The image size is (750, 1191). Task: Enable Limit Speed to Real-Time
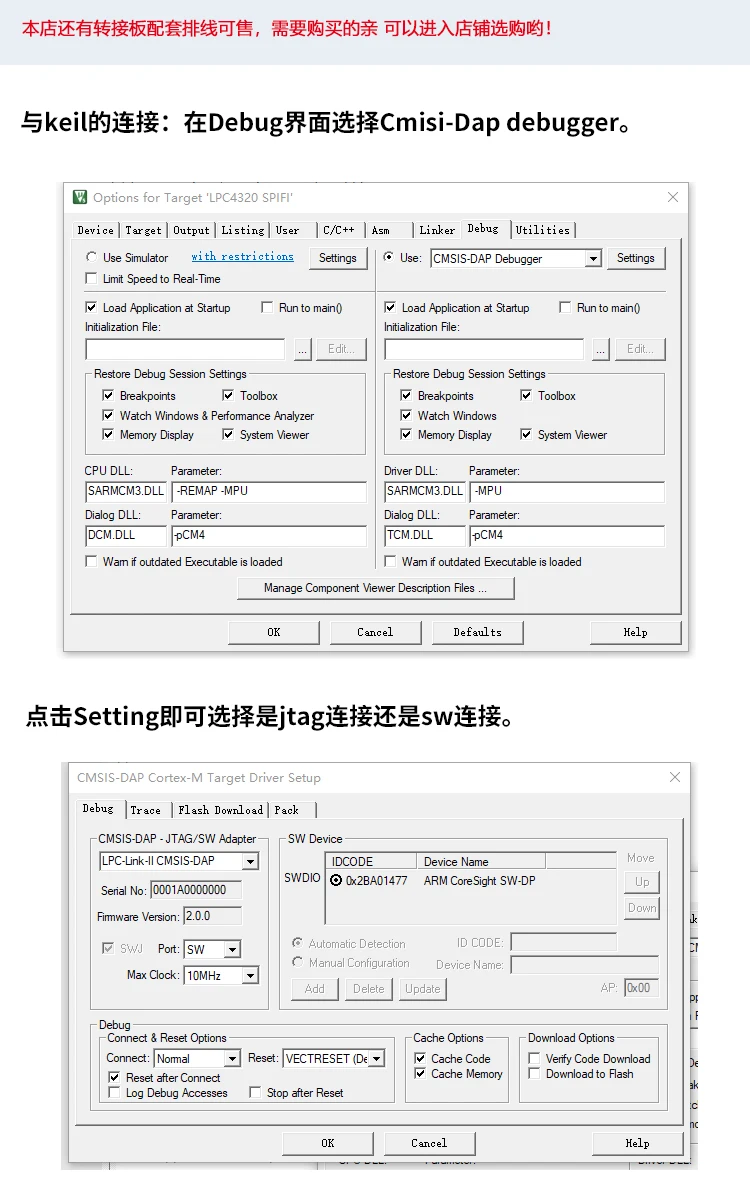pyautogui.click(x=91, y=279)
